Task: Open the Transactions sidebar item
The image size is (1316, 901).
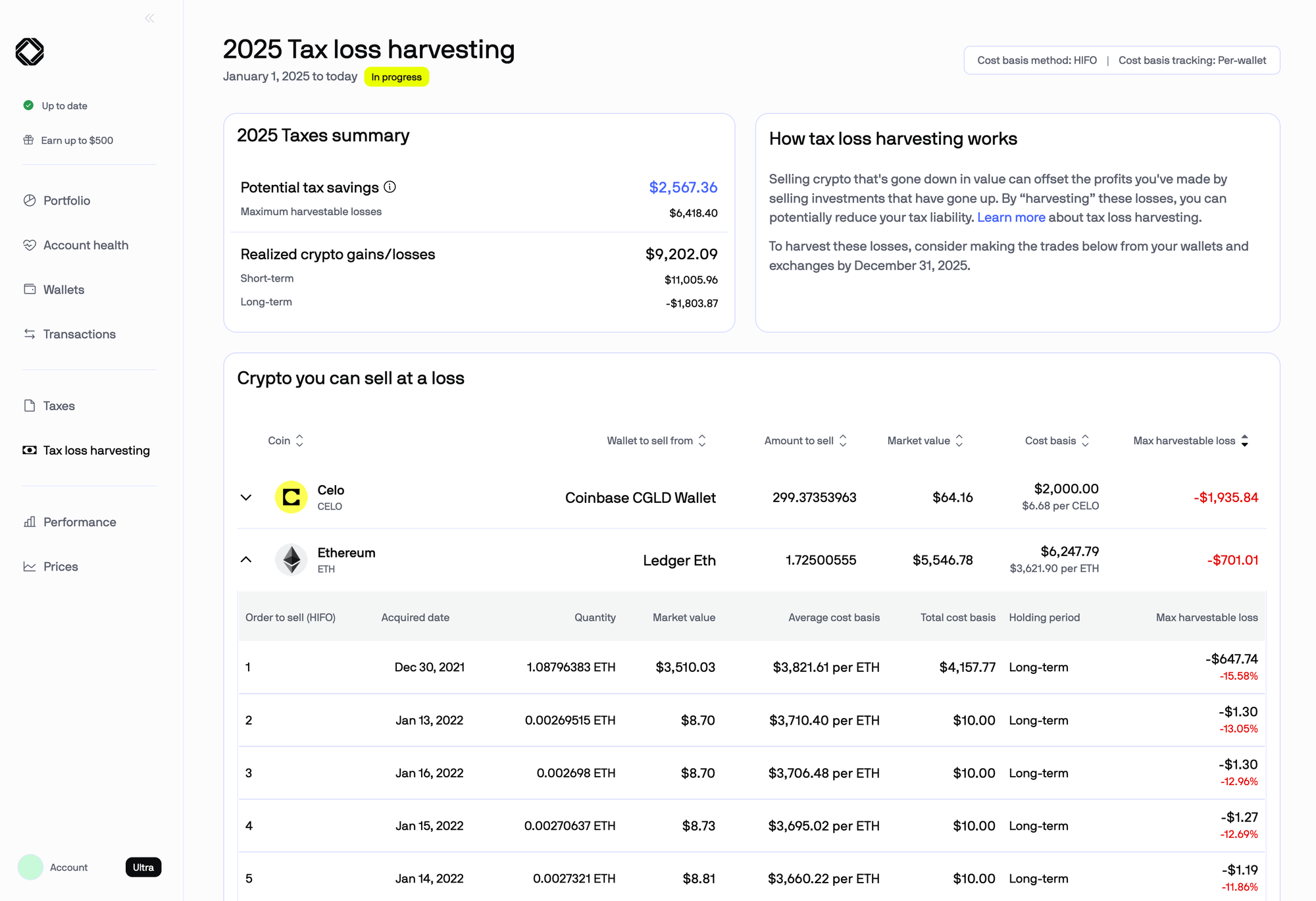Action: (79, 334)
